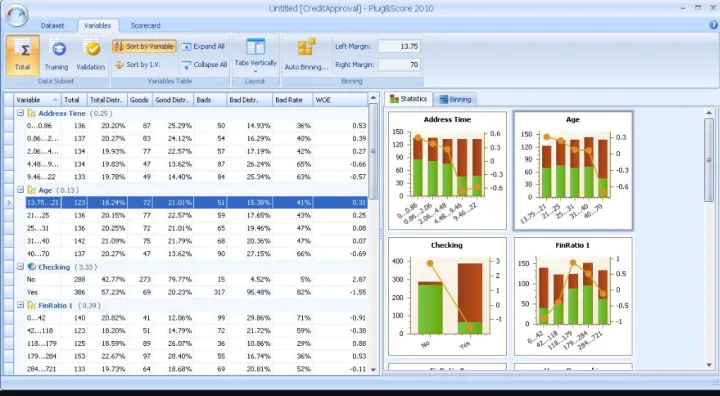This screenshot has width=720, height=396.
Task: Switch to the Binning tab
Action: click(x=456, y=99)
